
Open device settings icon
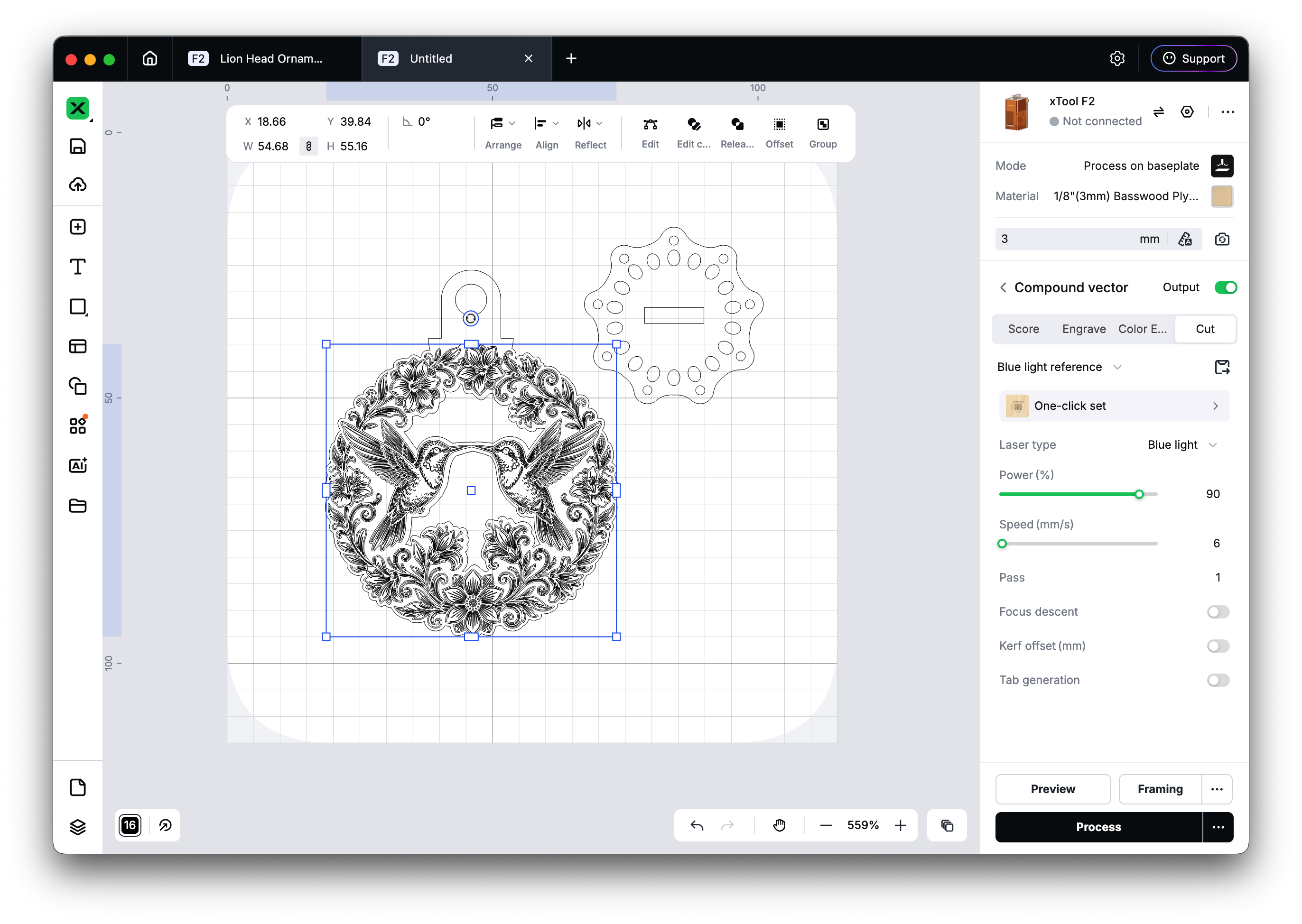pyautogui.click(x=1187, y=111)
